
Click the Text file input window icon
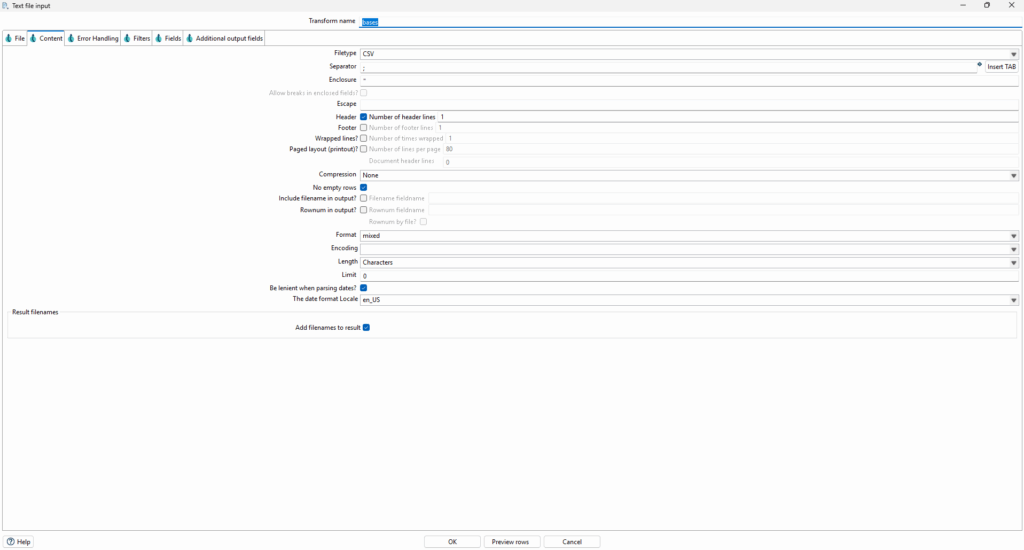click(x=6, y=5)
